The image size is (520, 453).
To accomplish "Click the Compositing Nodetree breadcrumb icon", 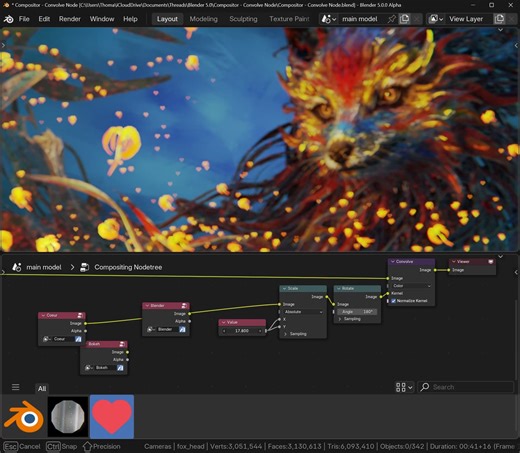I will pos(85,267).
